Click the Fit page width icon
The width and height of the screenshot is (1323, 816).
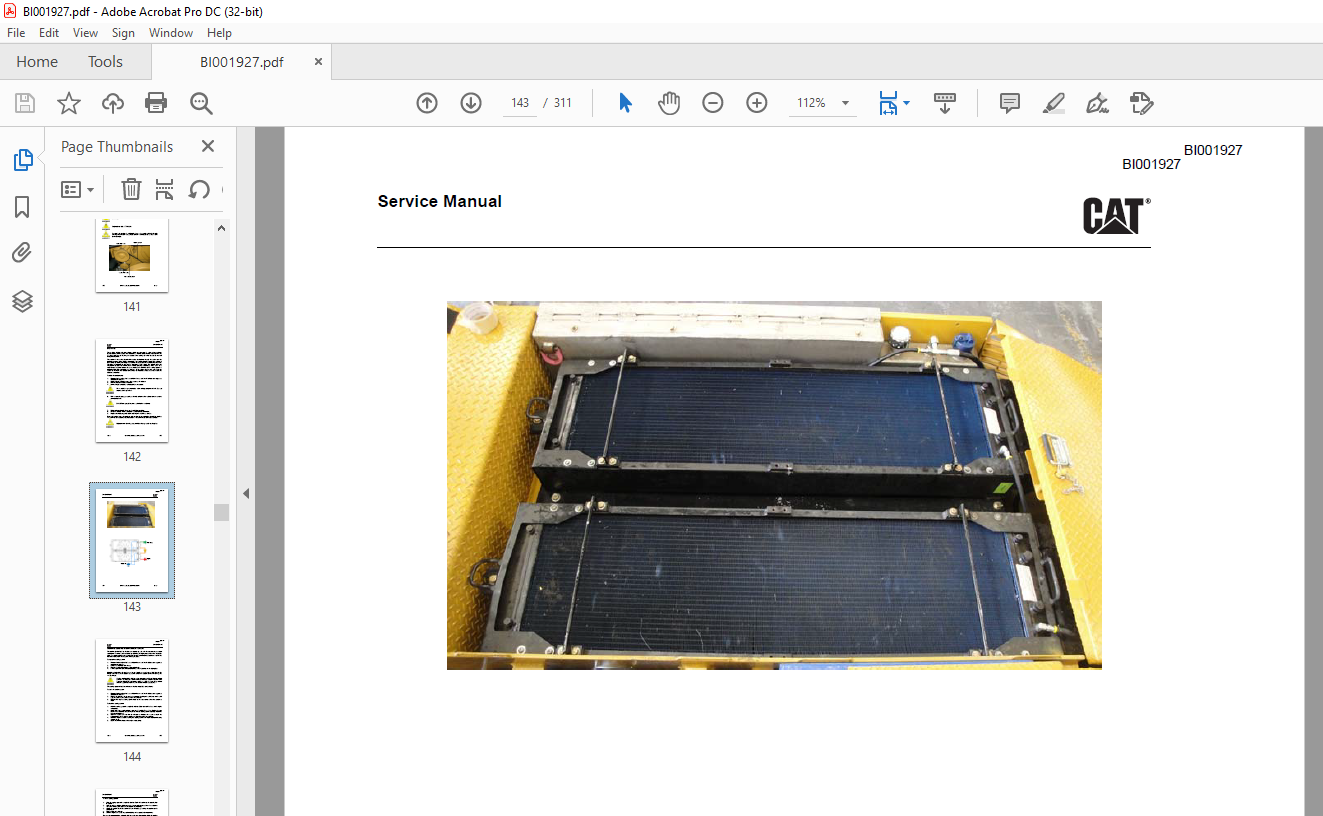pos(888,103)
